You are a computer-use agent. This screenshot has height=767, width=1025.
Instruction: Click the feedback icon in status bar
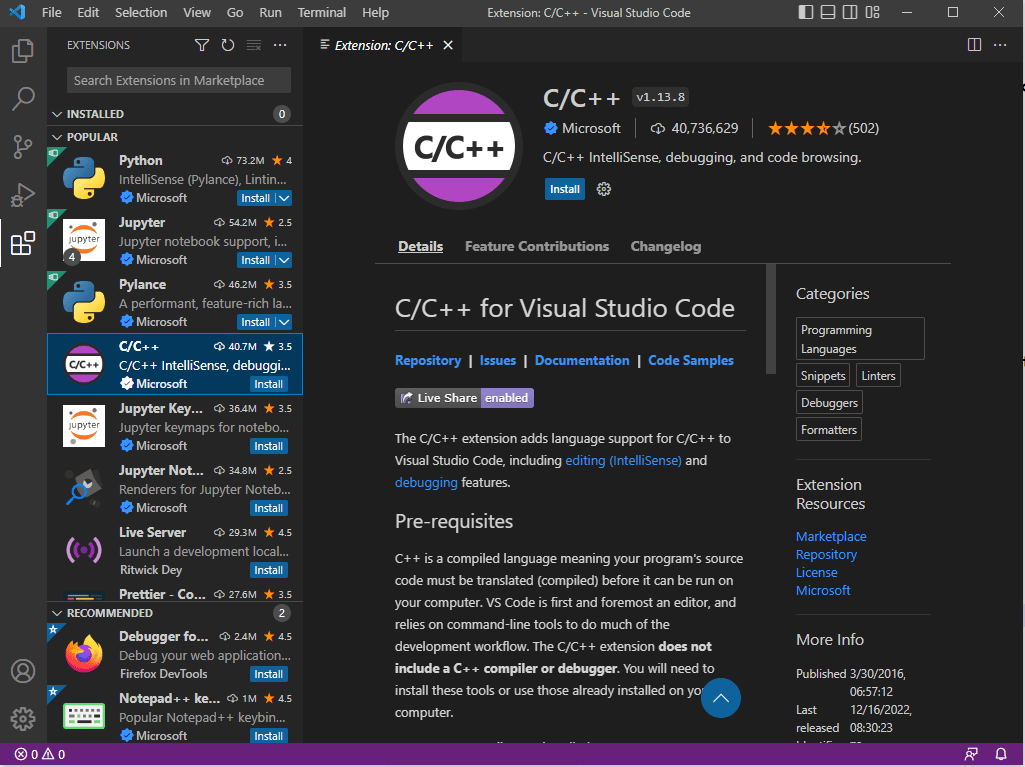(x=971, y=754)
